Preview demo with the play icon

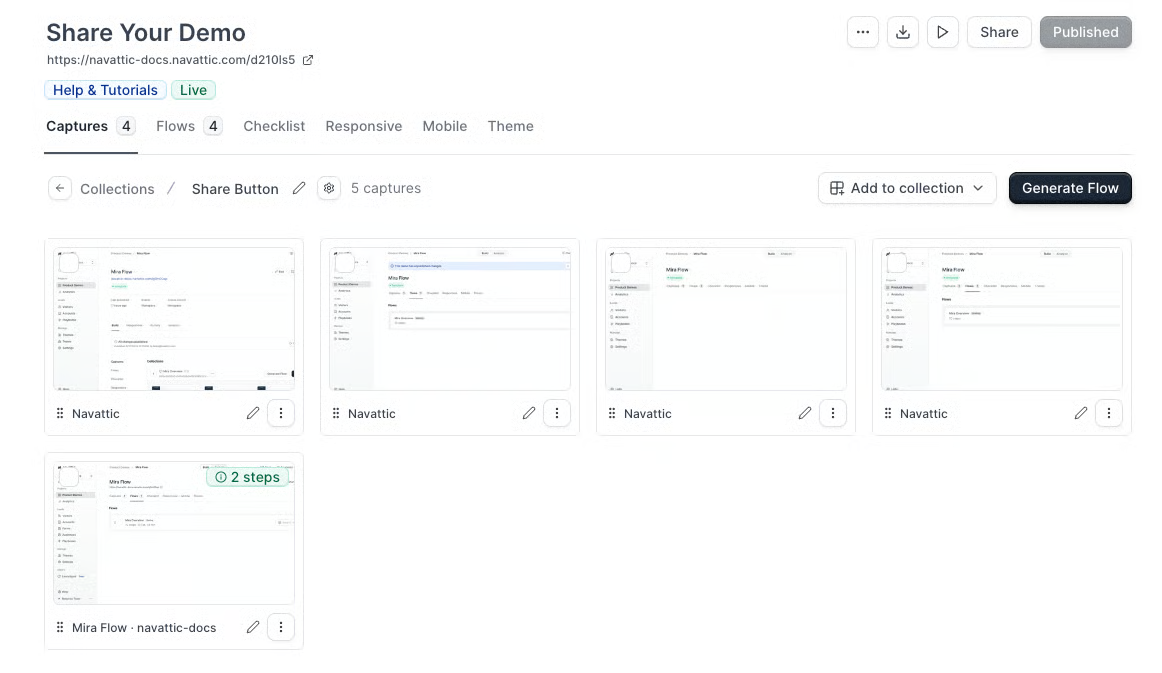click(943, 32)
